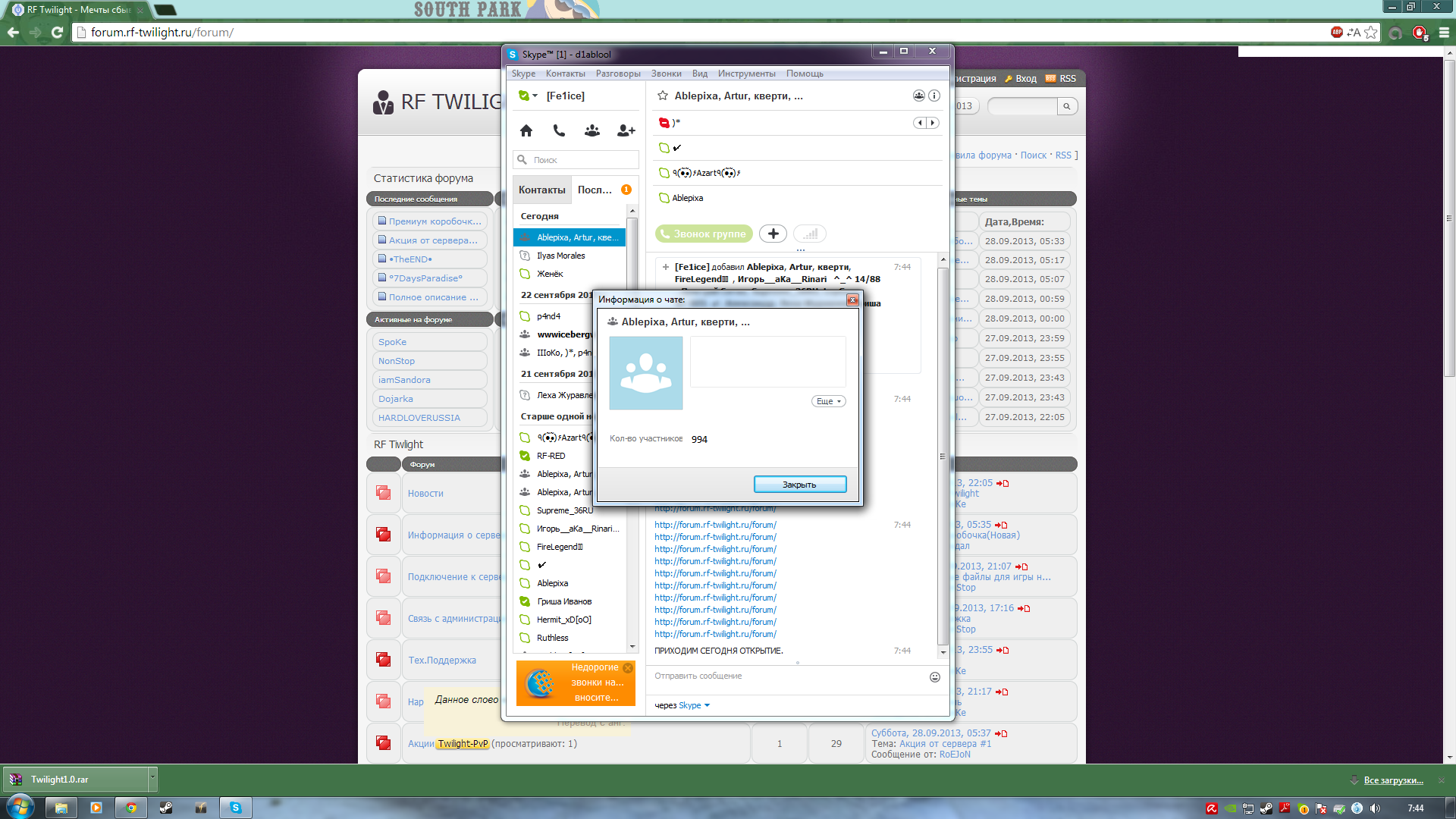Select the RF-RED contact
Screen dimensions: 1456x819
(570, 456)
